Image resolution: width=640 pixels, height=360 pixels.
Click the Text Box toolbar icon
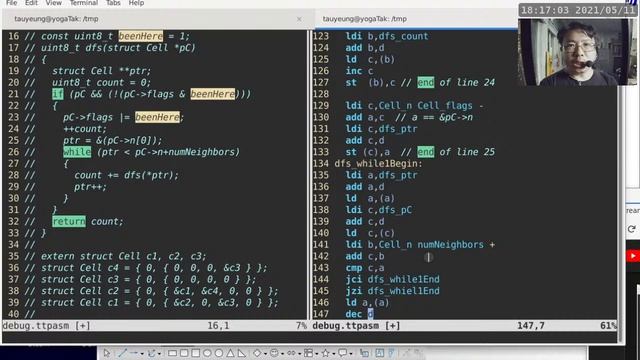coord(380,353)
